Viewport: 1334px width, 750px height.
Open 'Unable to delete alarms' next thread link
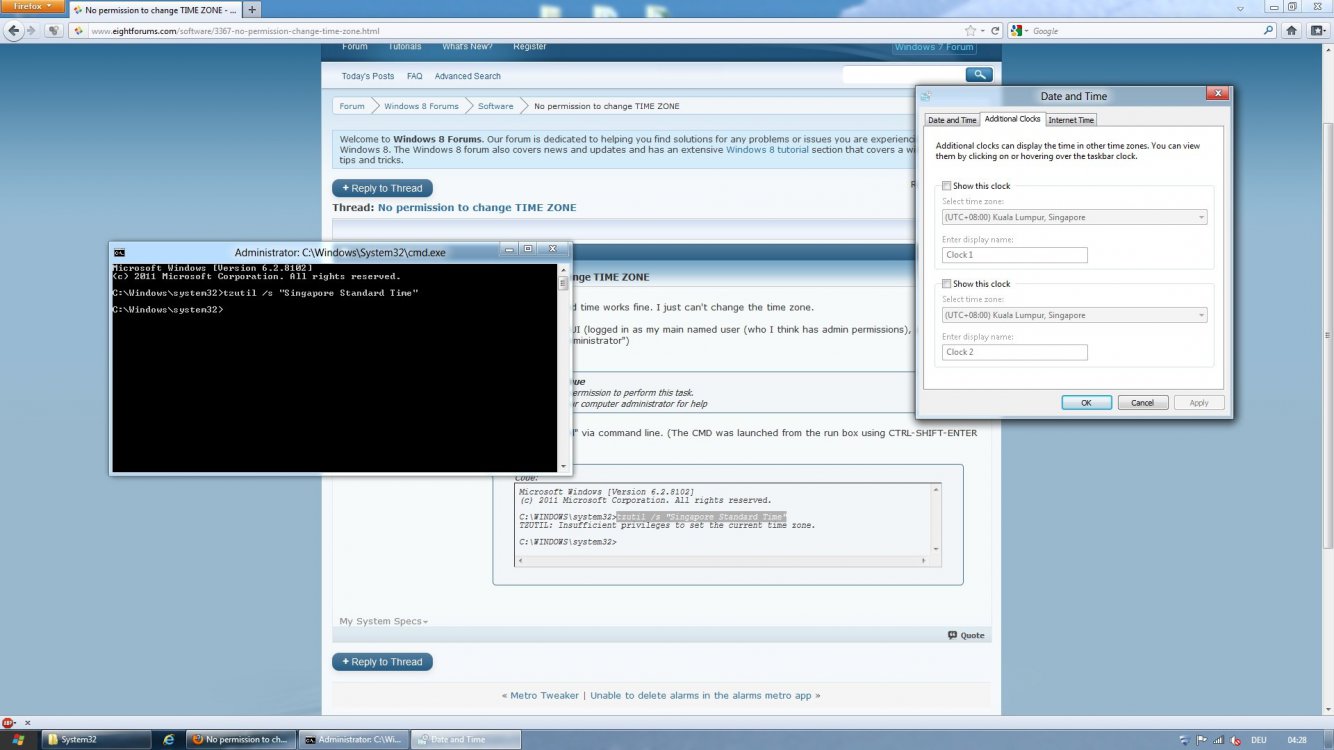pos(700,696)
